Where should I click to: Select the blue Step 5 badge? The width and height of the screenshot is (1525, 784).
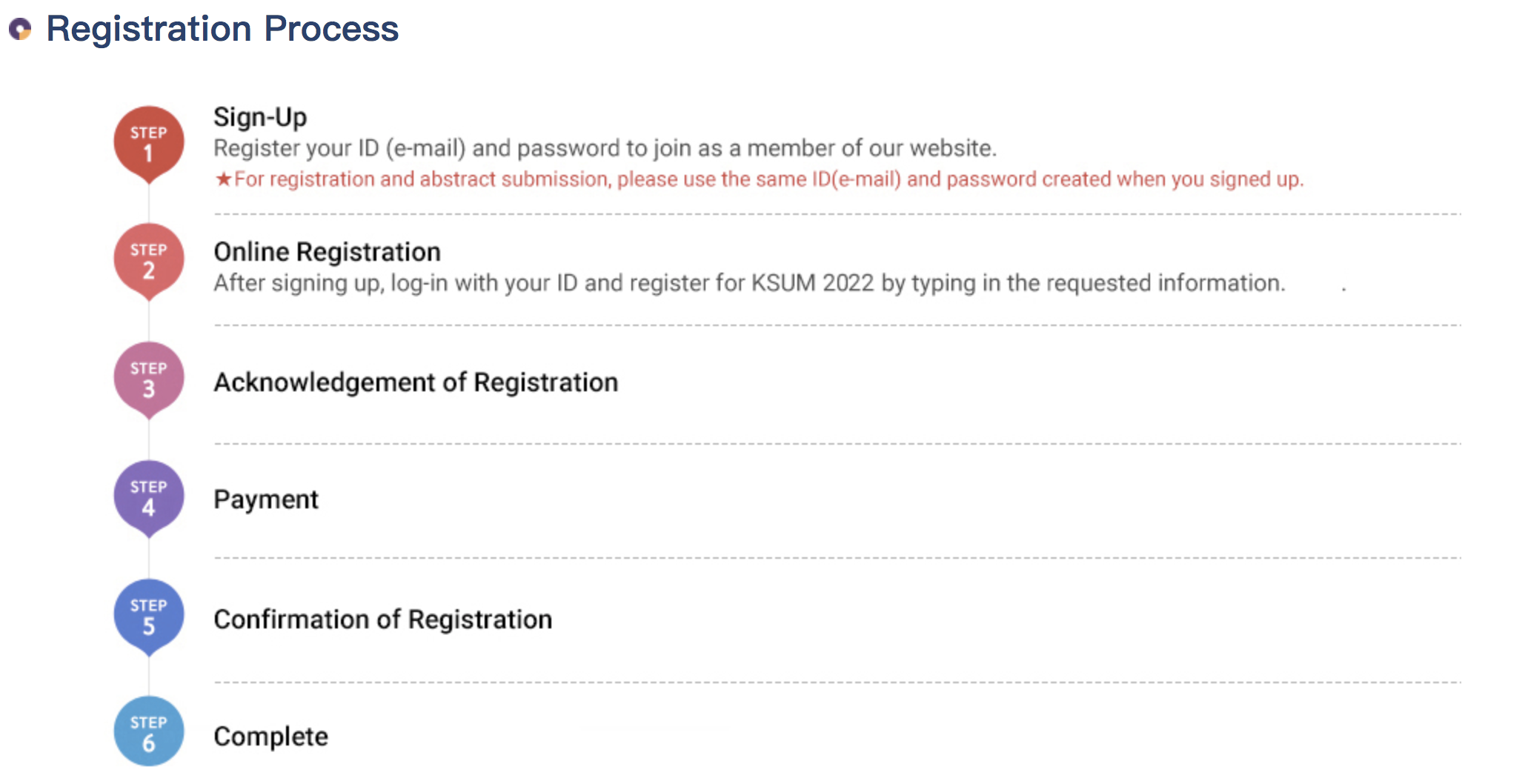(148, 616)
